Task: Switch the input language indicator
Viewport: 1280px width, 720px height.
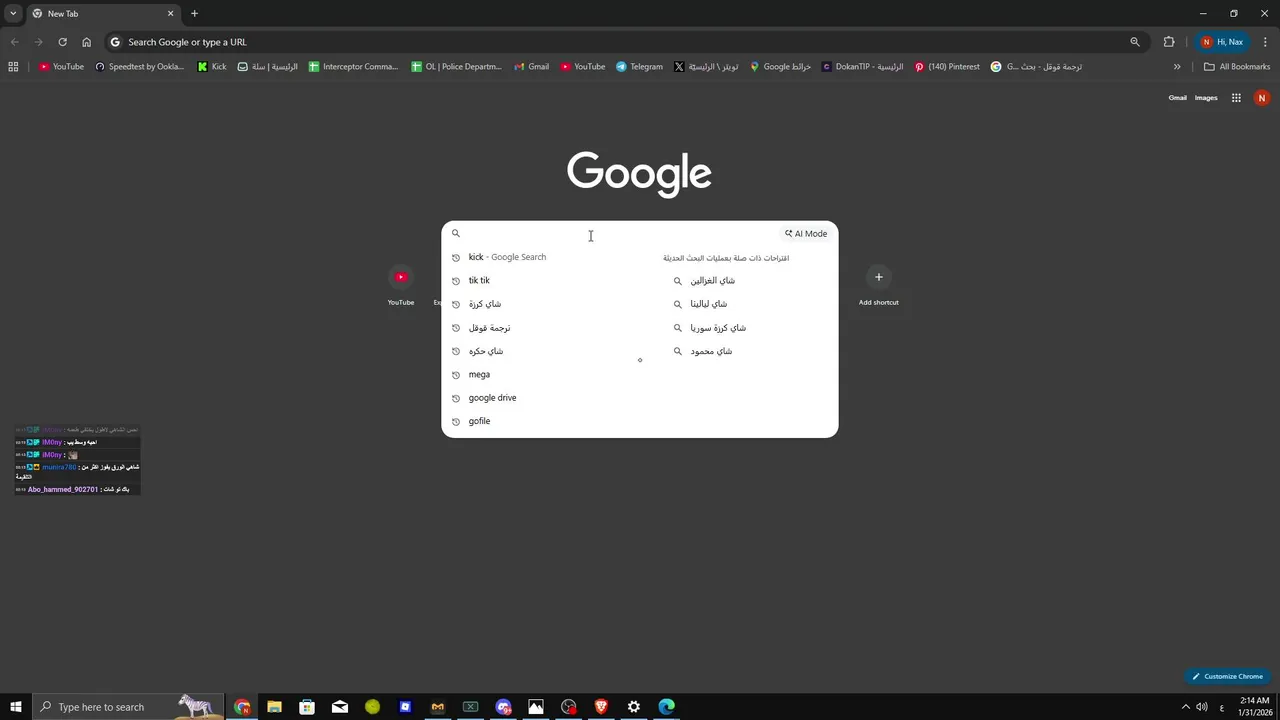Action: pos(1221,707)
